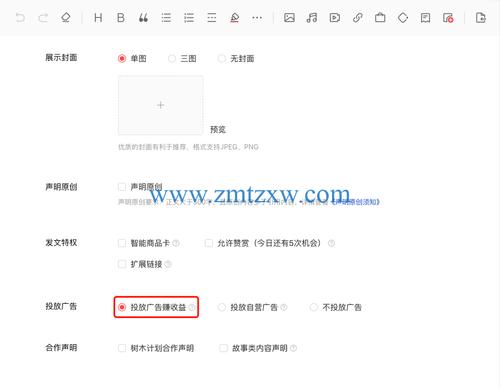Select the eraser clear-format icon
The width and height of the screenshot is (500, 389).
[66, 17]
